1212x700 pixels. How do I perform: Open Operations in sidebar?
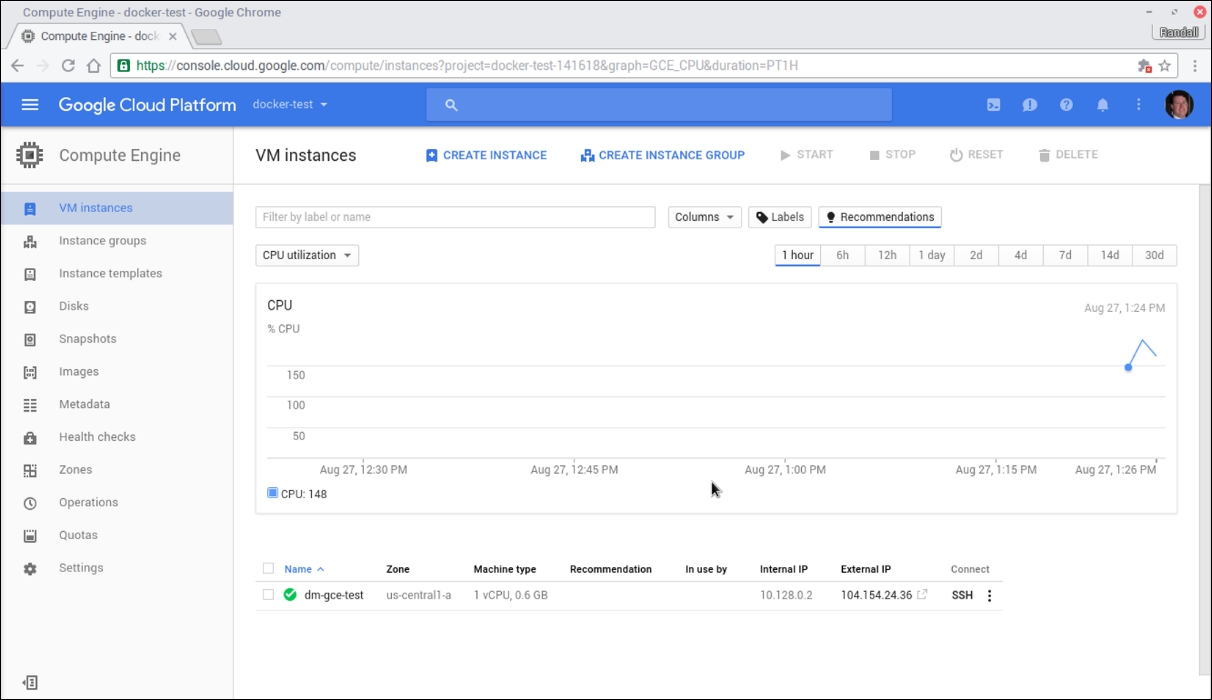click(116, 503)
